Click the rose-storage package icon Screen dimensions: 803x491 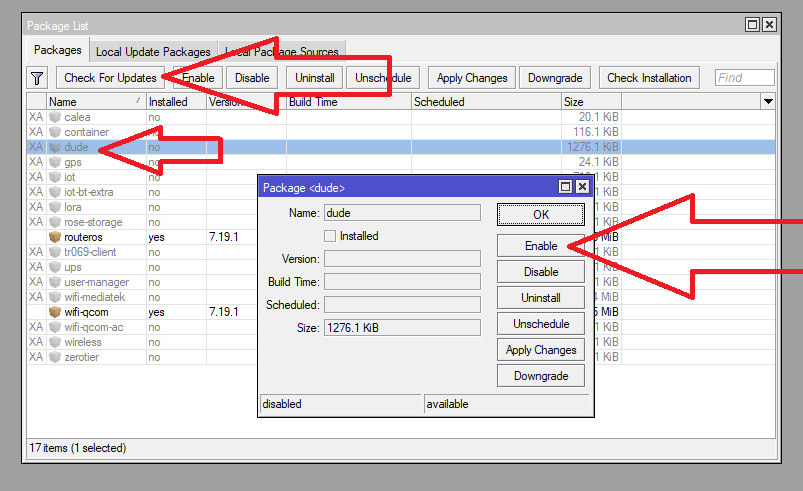pyautogui.click(x=55, y=222)
